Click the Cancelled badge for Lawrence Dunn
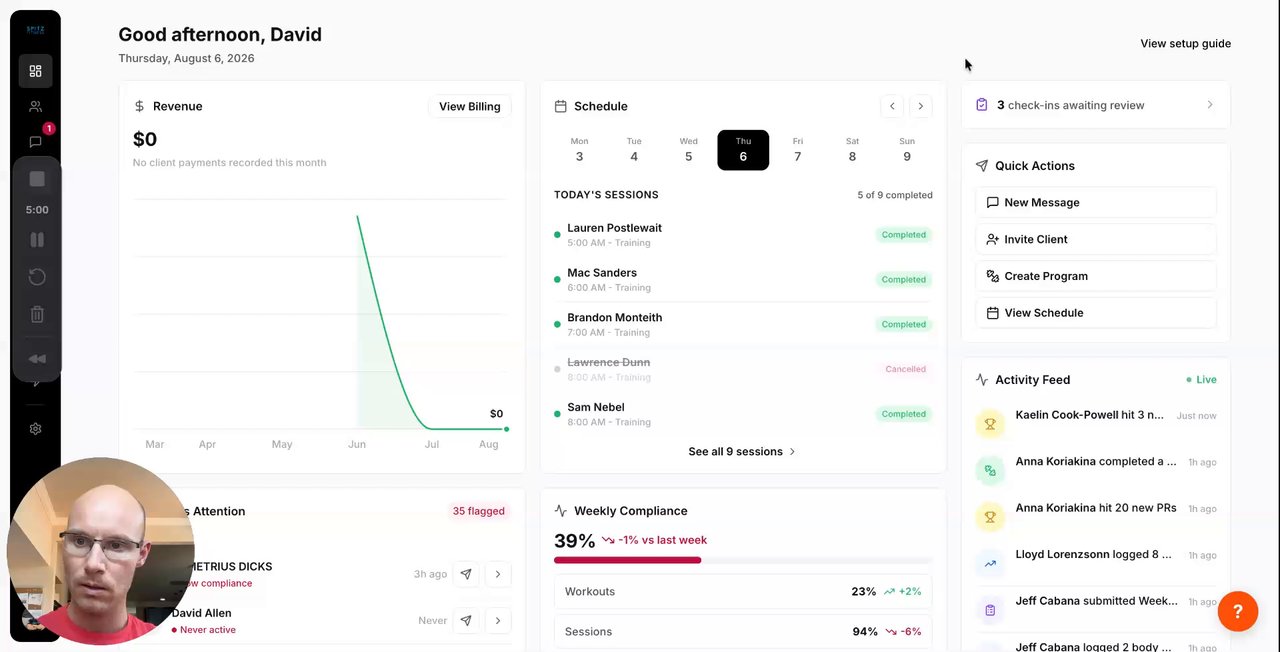This screenshot has height=652, width=1280. tap(906, 369)
